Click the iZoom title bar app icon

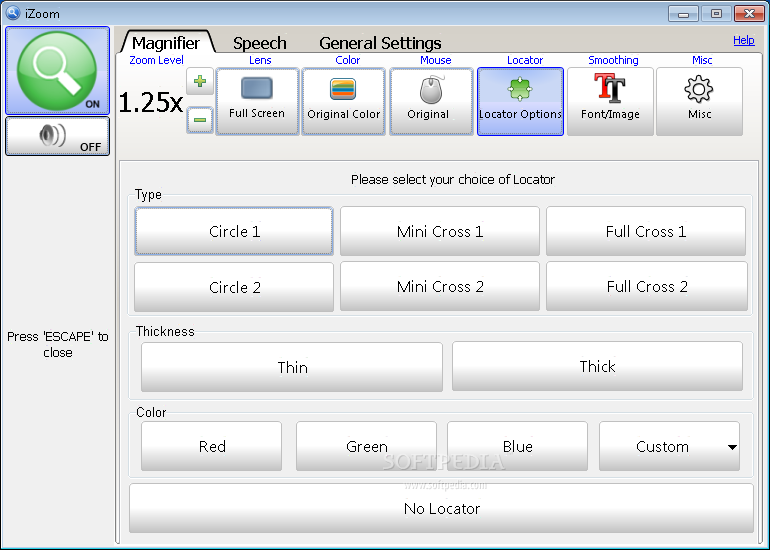[13, 13]
